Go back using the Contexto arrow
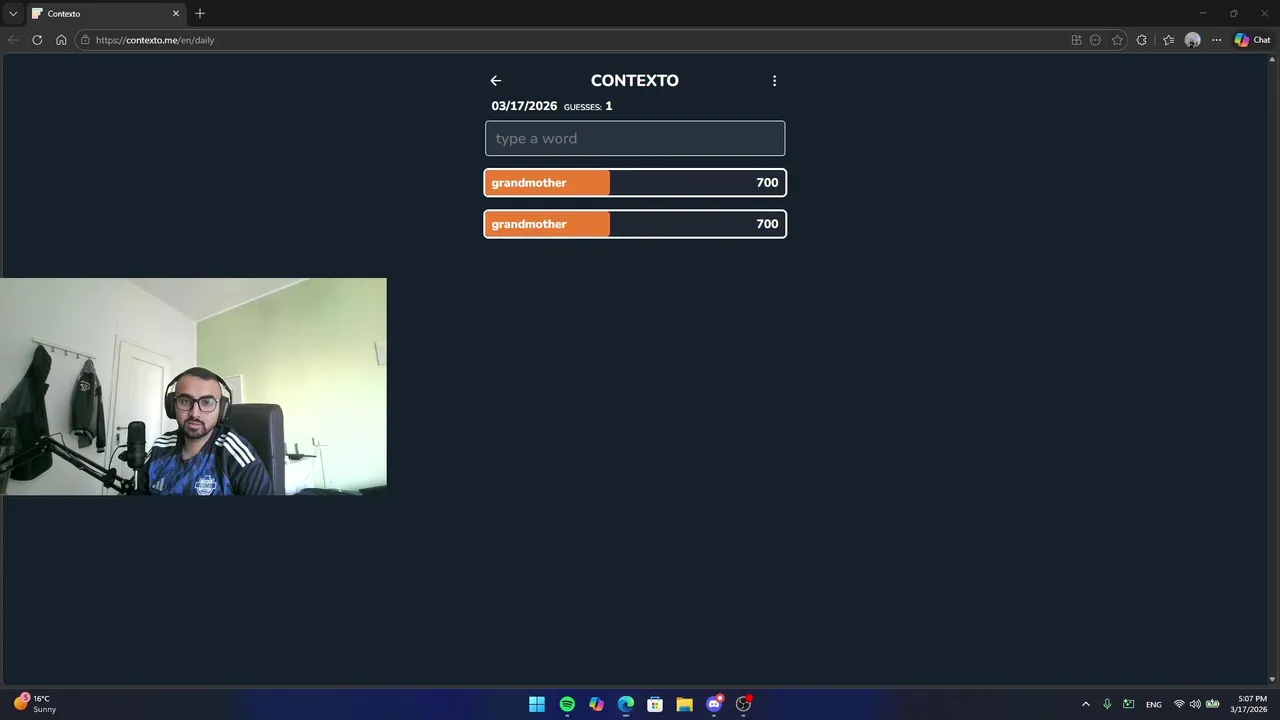Viewport: 1280px width, 720px height. click(x=495, y=81)
